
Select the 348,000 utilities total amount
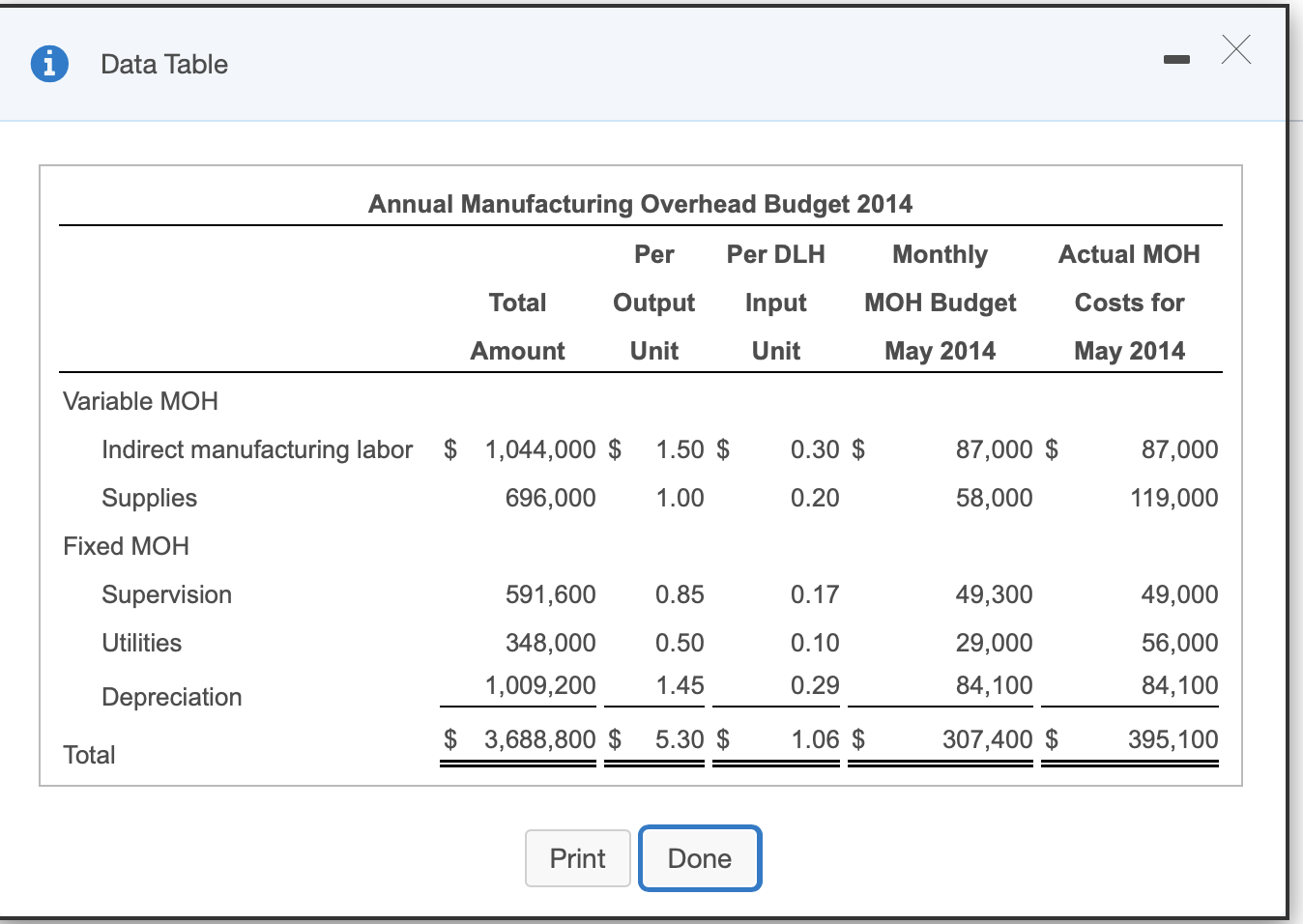[551, 643]
